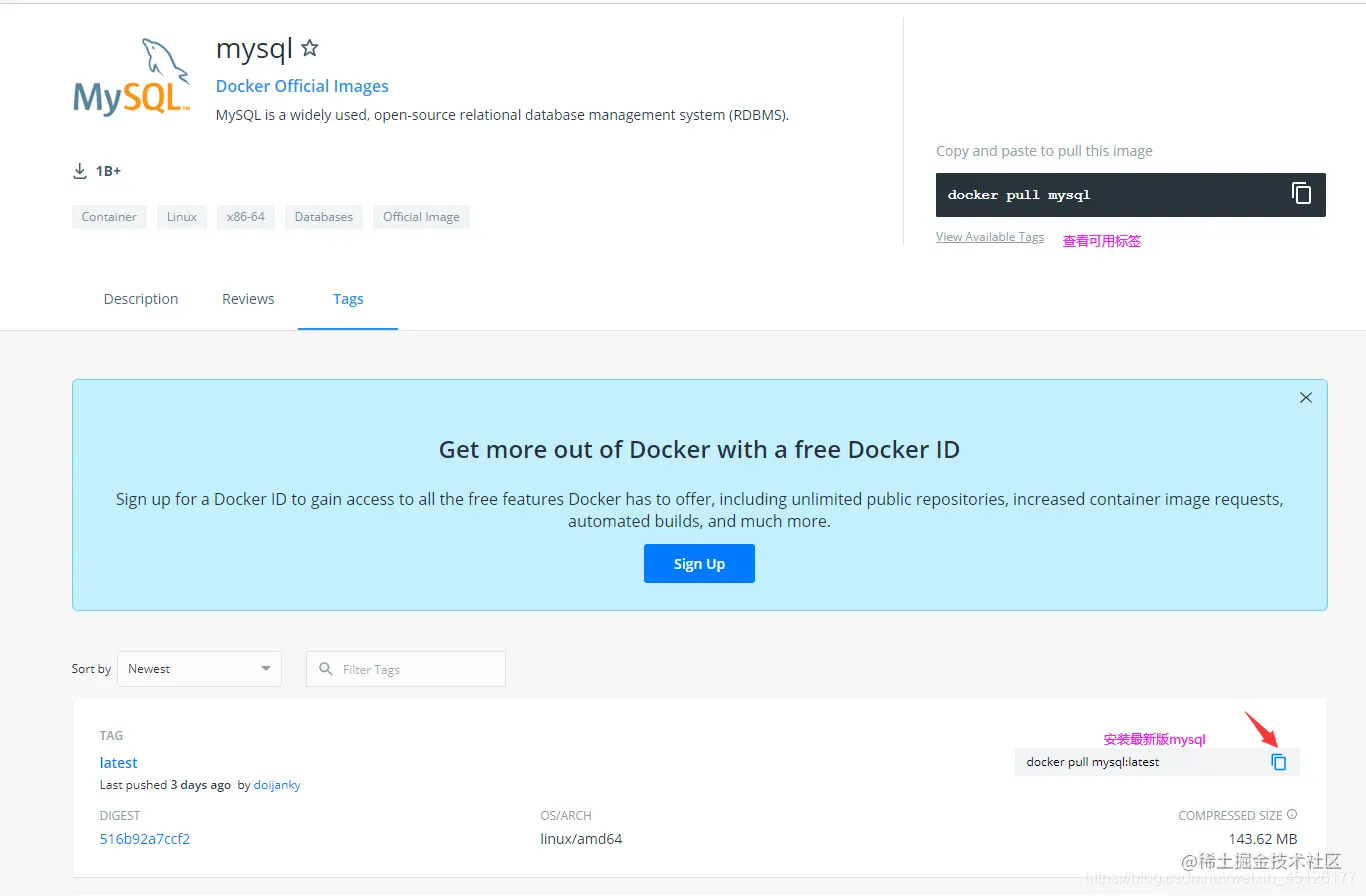Click the COMPRESSED SIZE column label
The image size is (1366, 896).
(x=1230, y=816)
